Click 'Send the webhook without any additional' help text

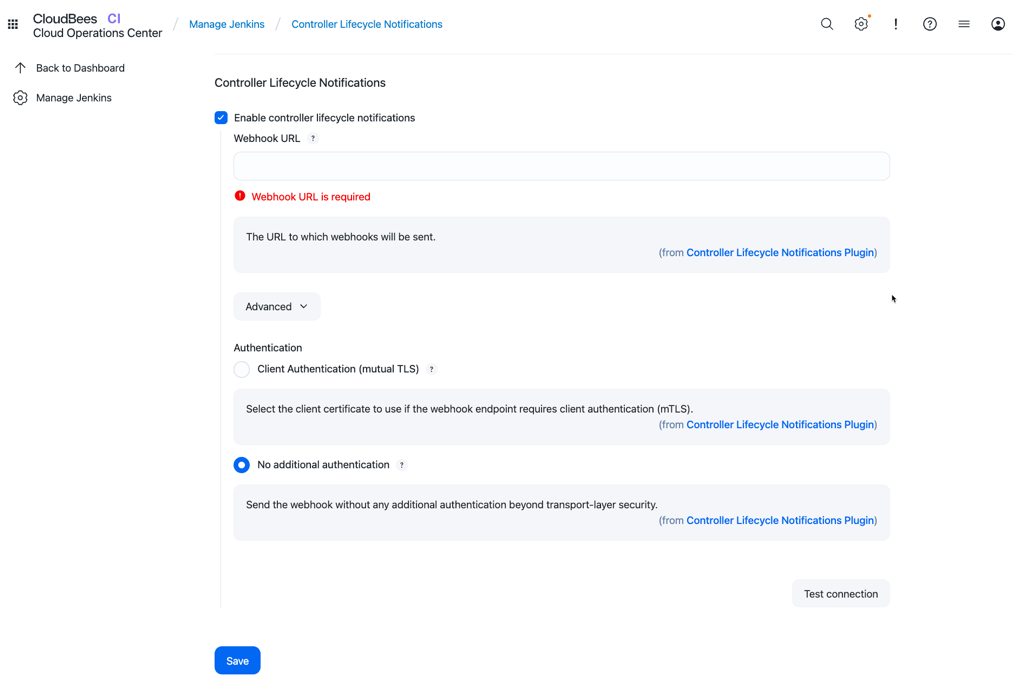tap(452, 505)
